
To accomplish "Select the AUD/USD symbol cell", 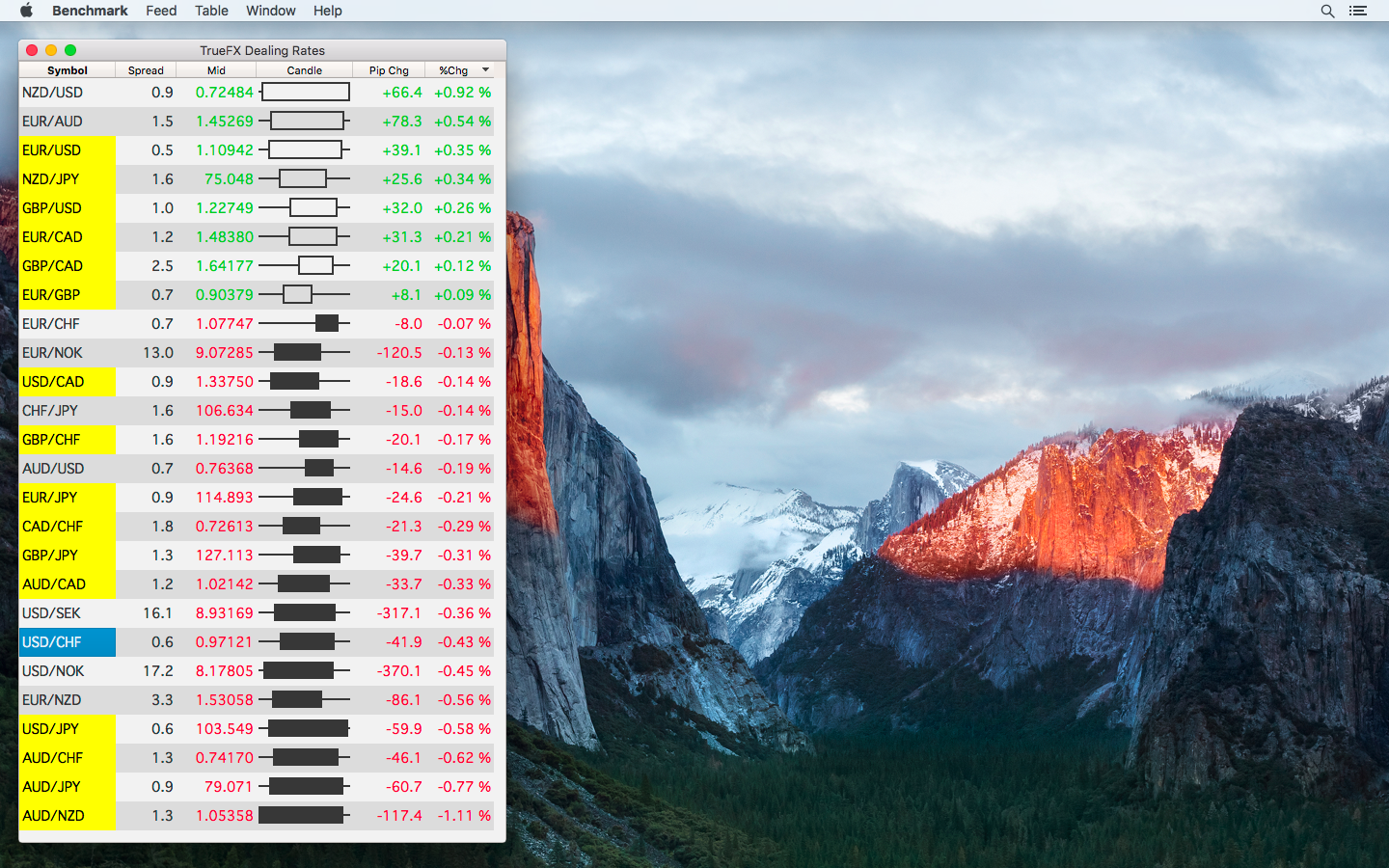I will [68, 469].
